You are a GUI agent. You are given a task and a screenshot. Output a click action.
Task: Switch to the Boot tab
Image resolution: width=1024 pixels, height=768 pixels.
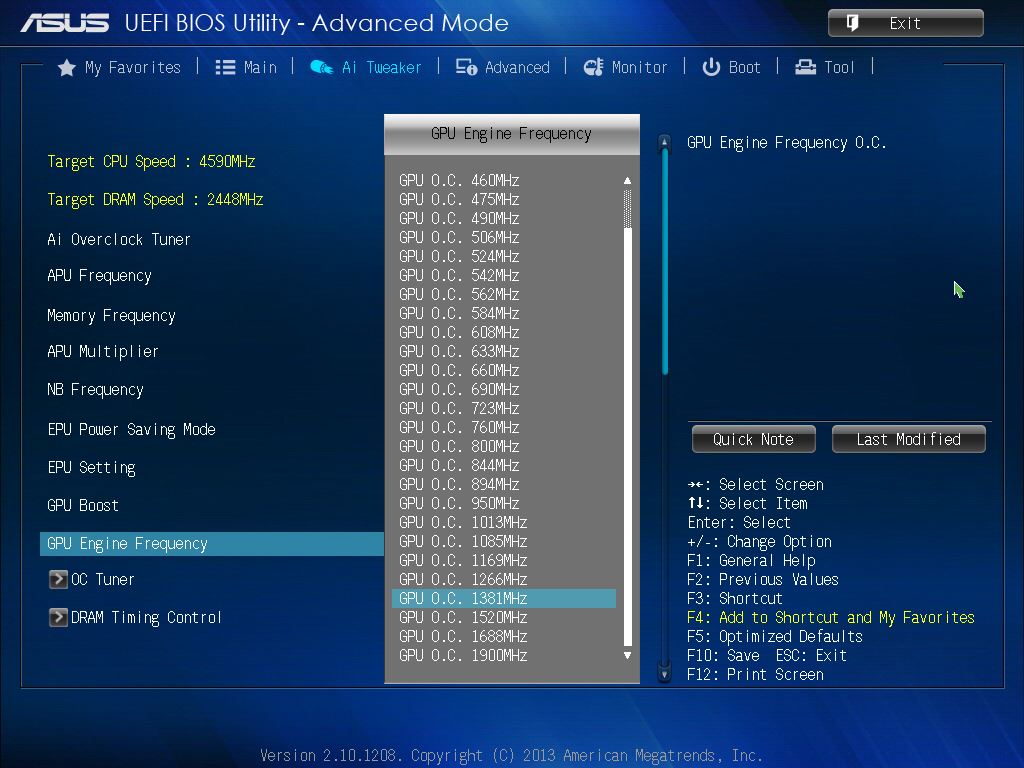click(x=731, y=67)
